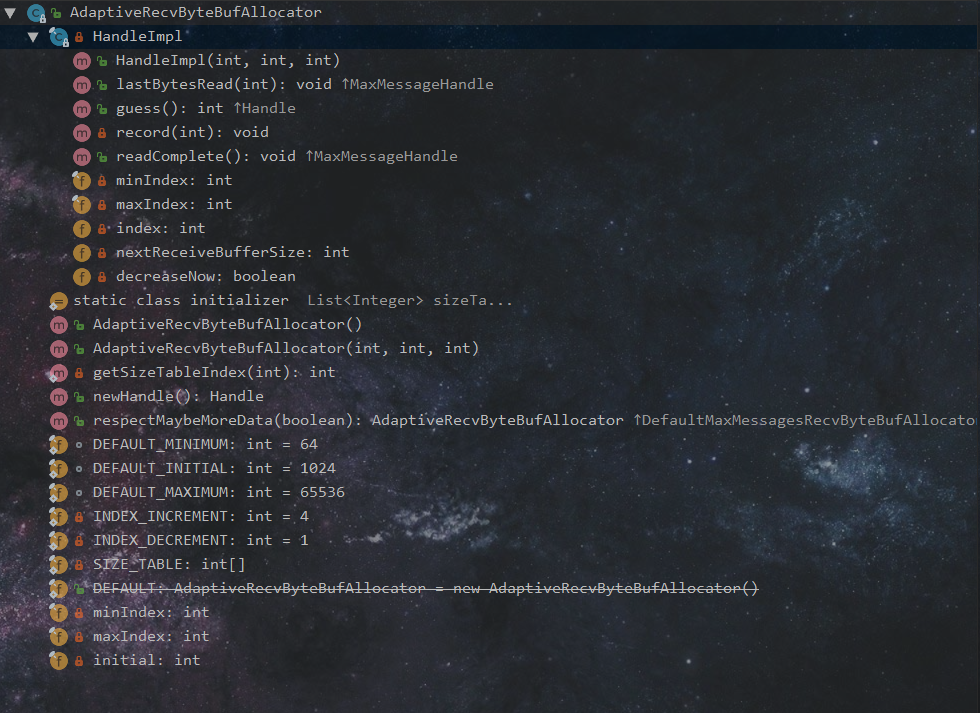Click the static class initializer icon
This screenshot has width=980, height=713.
(x=59, y=301)
